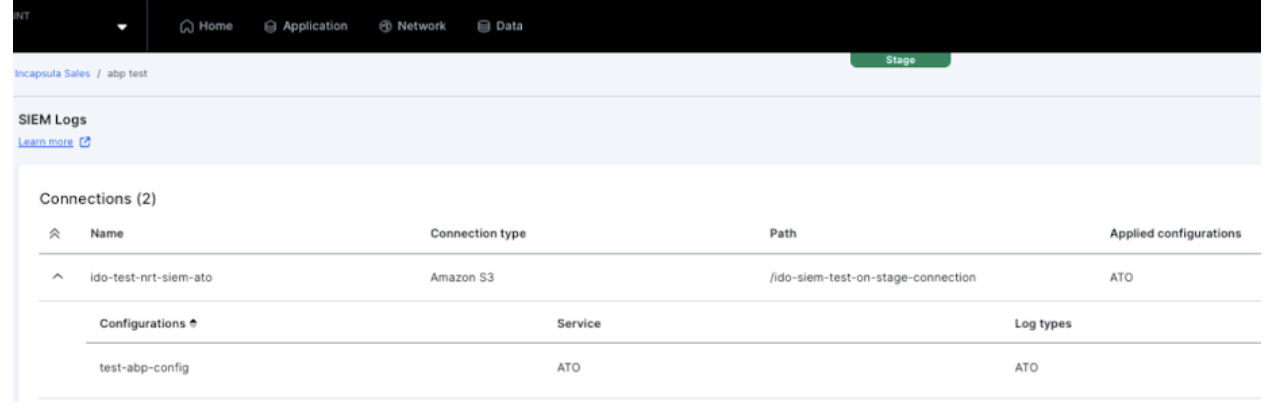Click the Name column header

(107, 234)
